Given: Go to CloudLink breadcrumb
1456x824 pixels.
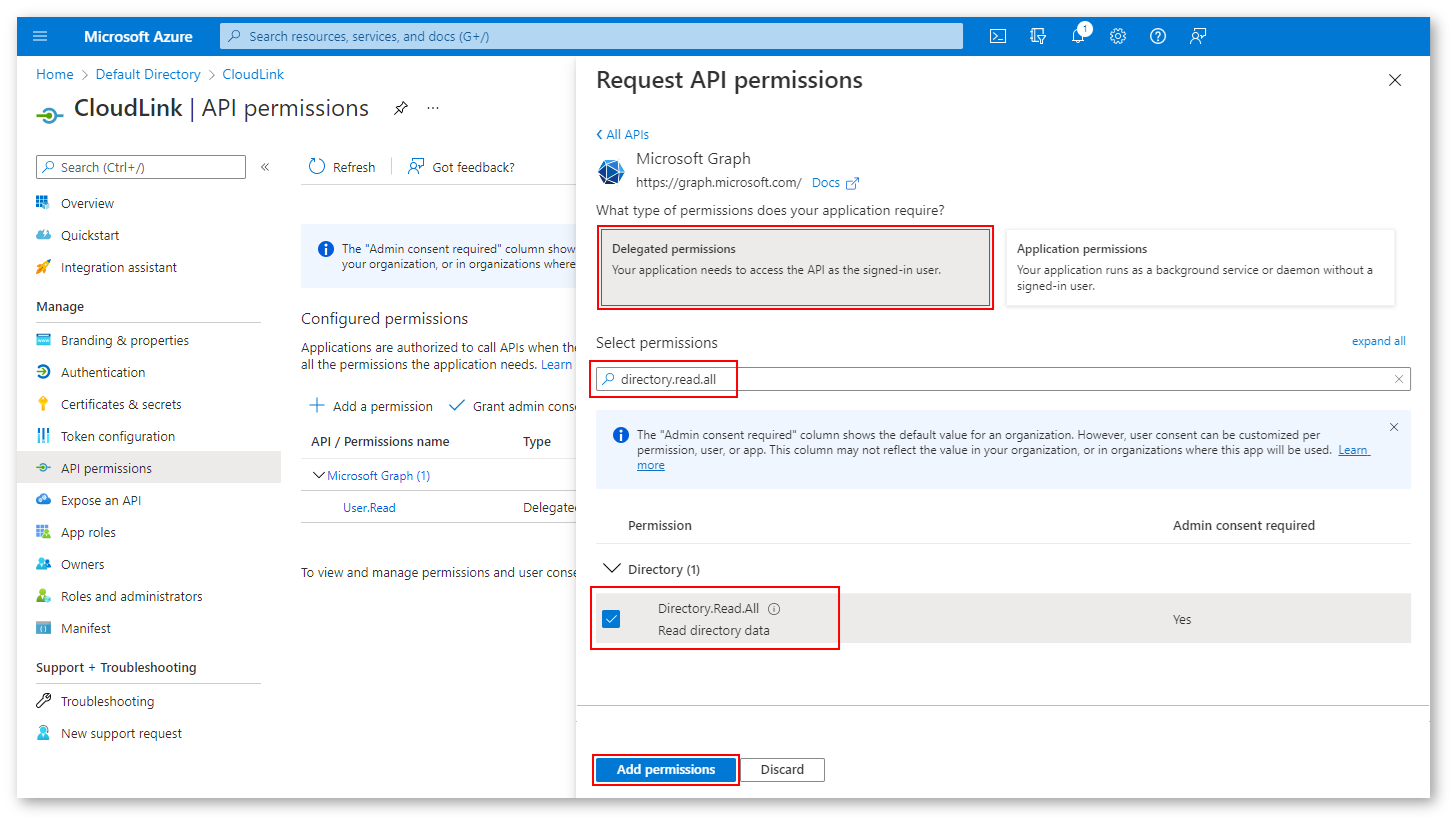Looking at the screenshot, I should [253, 74].
